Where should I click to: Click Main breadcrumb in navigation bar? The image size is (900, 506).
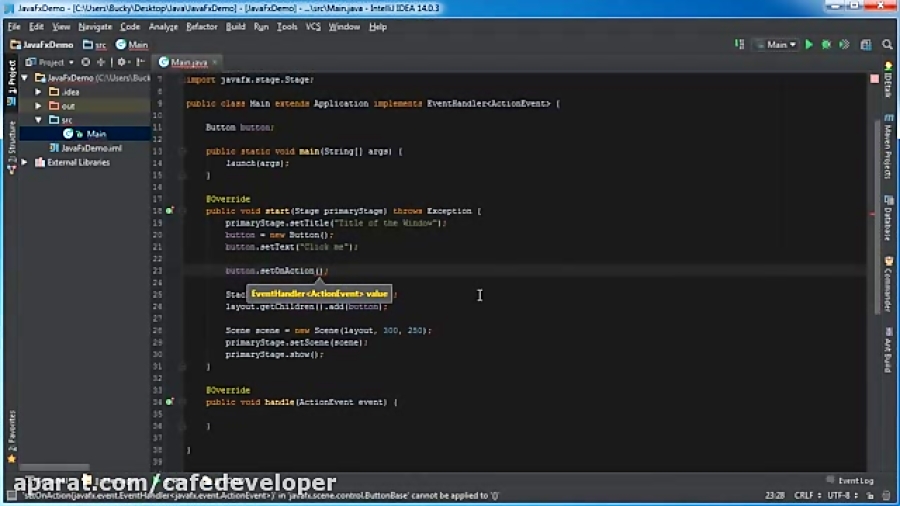pos(132,45)
